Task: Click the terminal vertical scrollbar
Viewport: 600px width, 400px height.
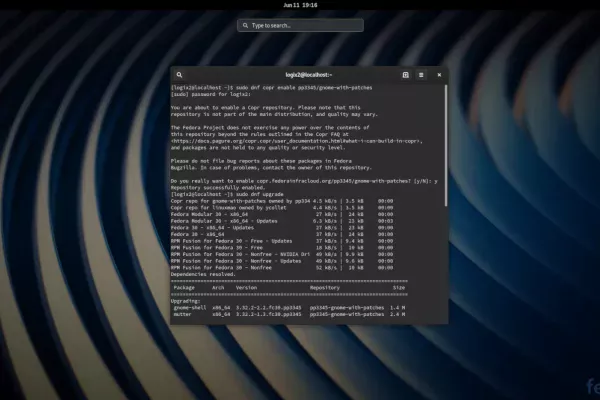Action: pyautogui.click(x=446, y=145)
